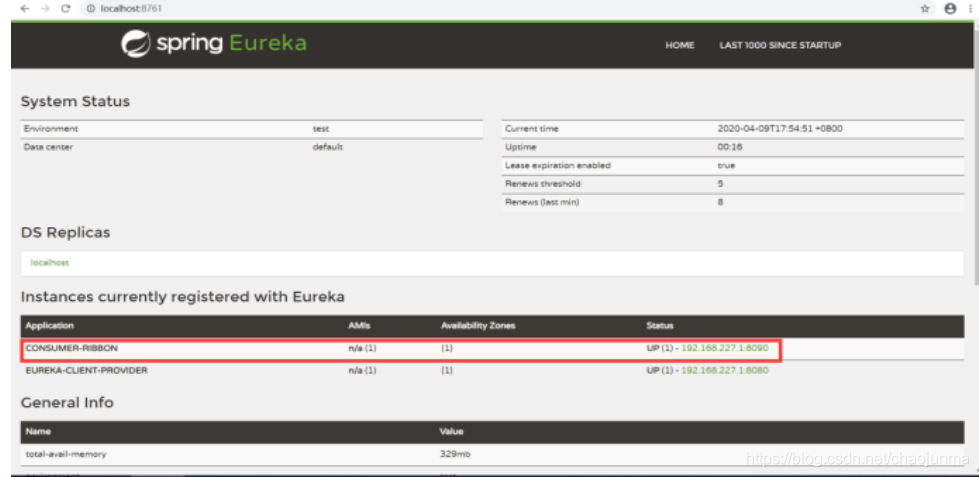The width and height of the screenshot is (979, 477).
Task: Click the Application column header
Action: pyautogui.click(x=49, y=326)
